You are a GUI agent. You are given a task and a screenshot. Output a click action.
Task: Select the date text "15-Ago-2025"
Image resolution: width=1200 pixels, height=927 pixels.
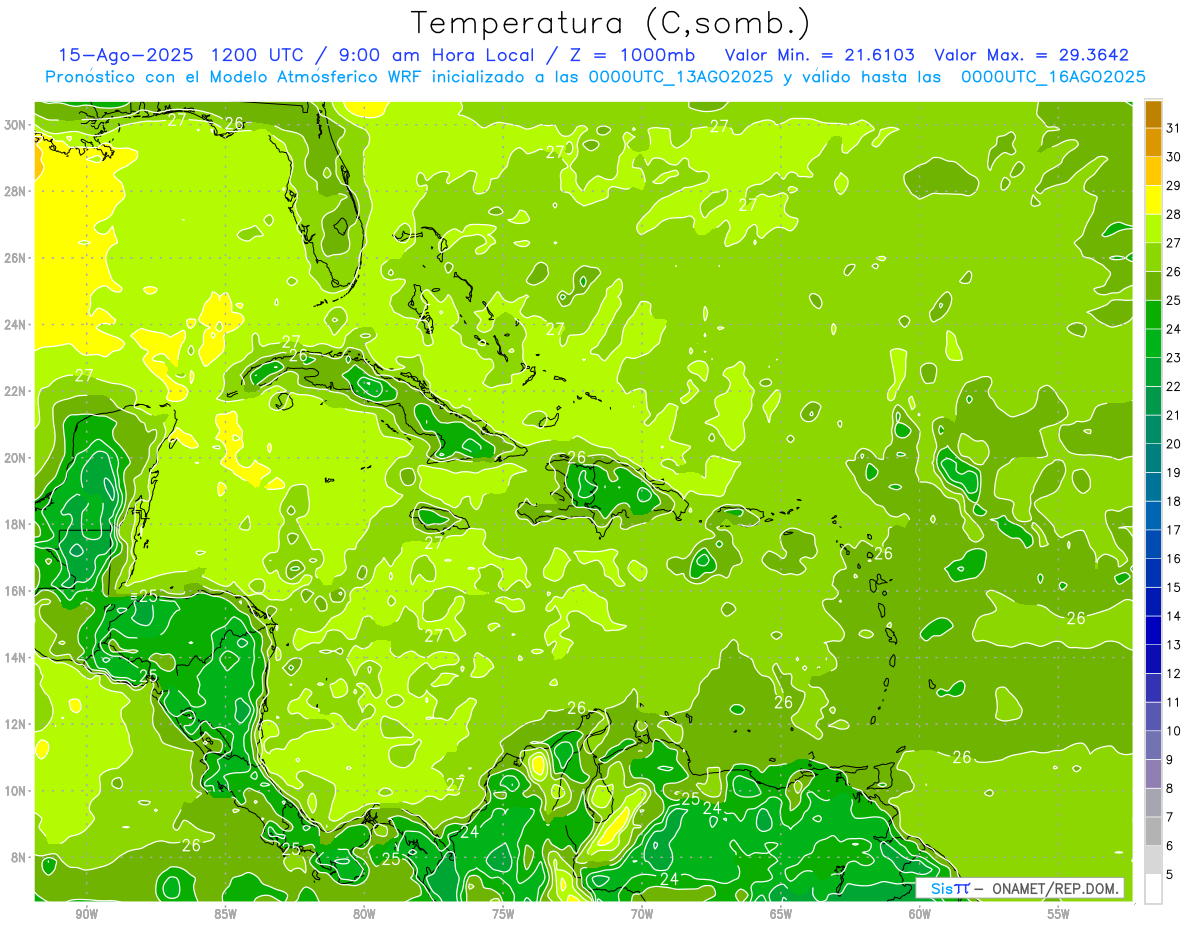pyautogui.click(x=125, y=55)
